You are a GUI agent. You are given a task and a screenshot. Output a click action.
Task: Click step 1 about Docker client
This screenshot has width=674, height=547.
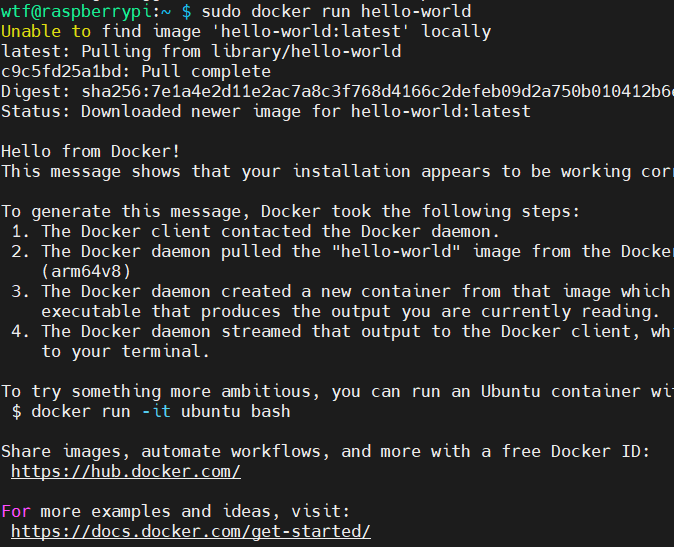pyautogui.click(x=256, y=231)
